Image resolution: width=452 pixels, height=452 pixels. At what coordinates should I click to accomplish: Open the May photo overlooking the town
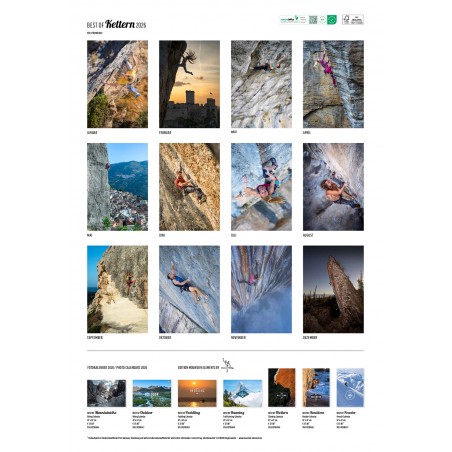click(117, 187)
